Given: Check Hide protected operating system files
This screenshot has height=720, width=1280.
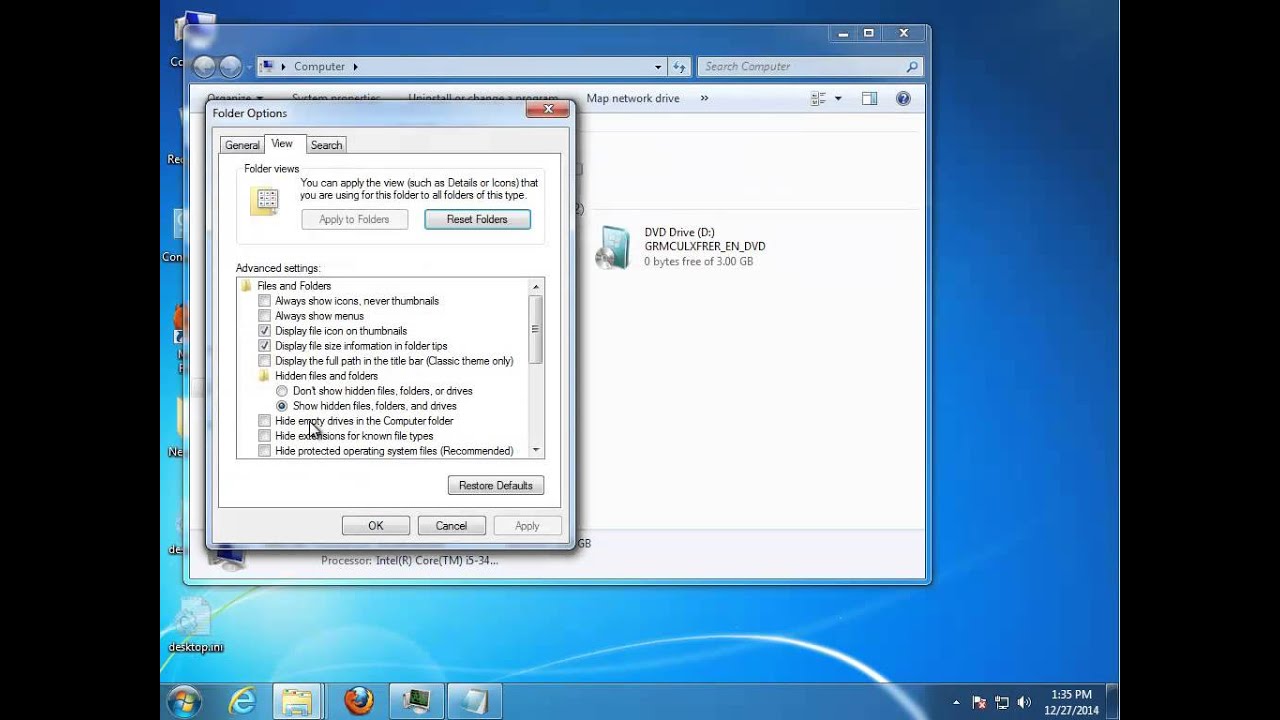Looking at the screenshot, I should click(x=265, y=451).
